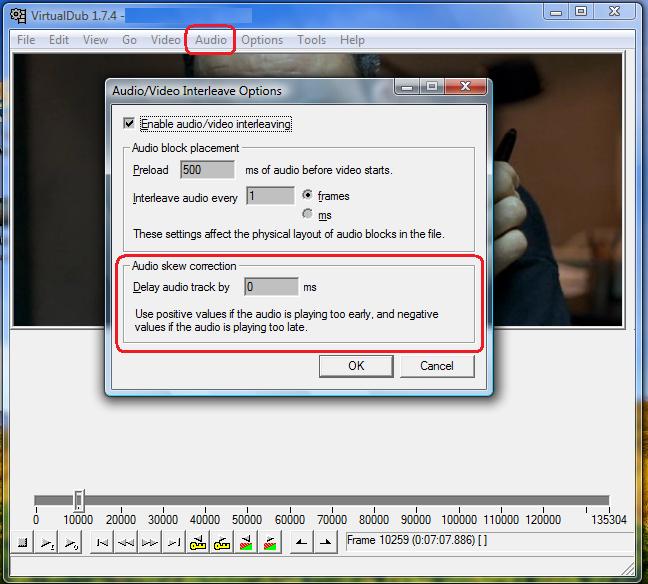Go to previous key frame
The image size is (648, 584).
pos(198,543)
